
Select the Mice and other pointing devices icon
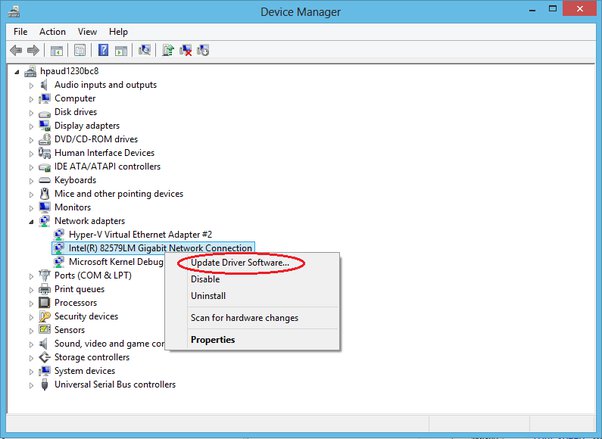point(45,194)
